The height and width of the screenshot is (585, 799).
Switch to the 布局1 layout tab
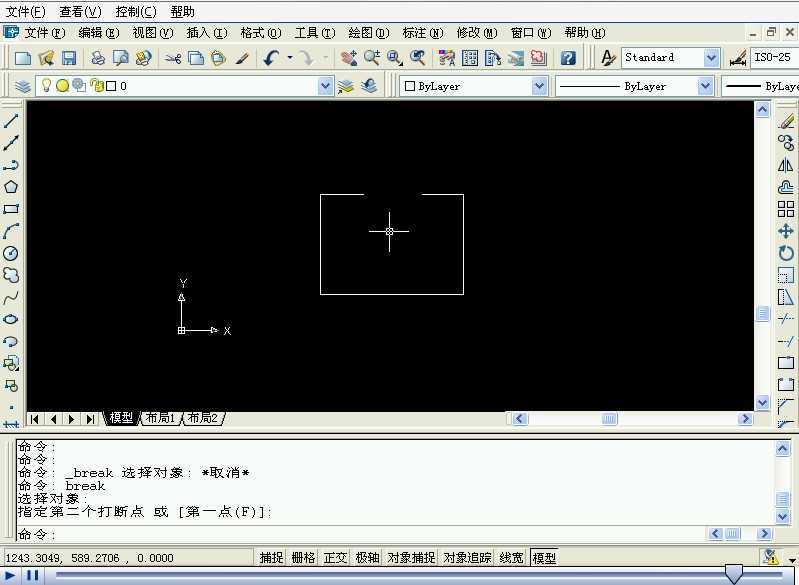pos(160,418)
